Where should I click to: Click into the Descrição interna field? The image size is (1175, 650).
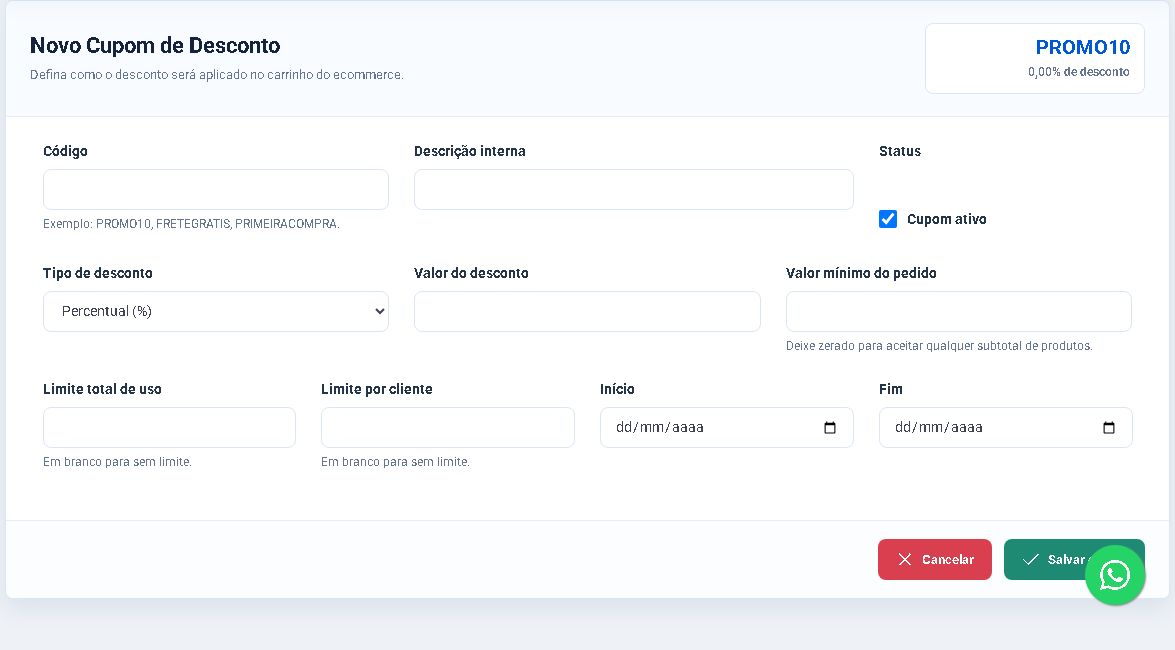[x=633, y=189]
